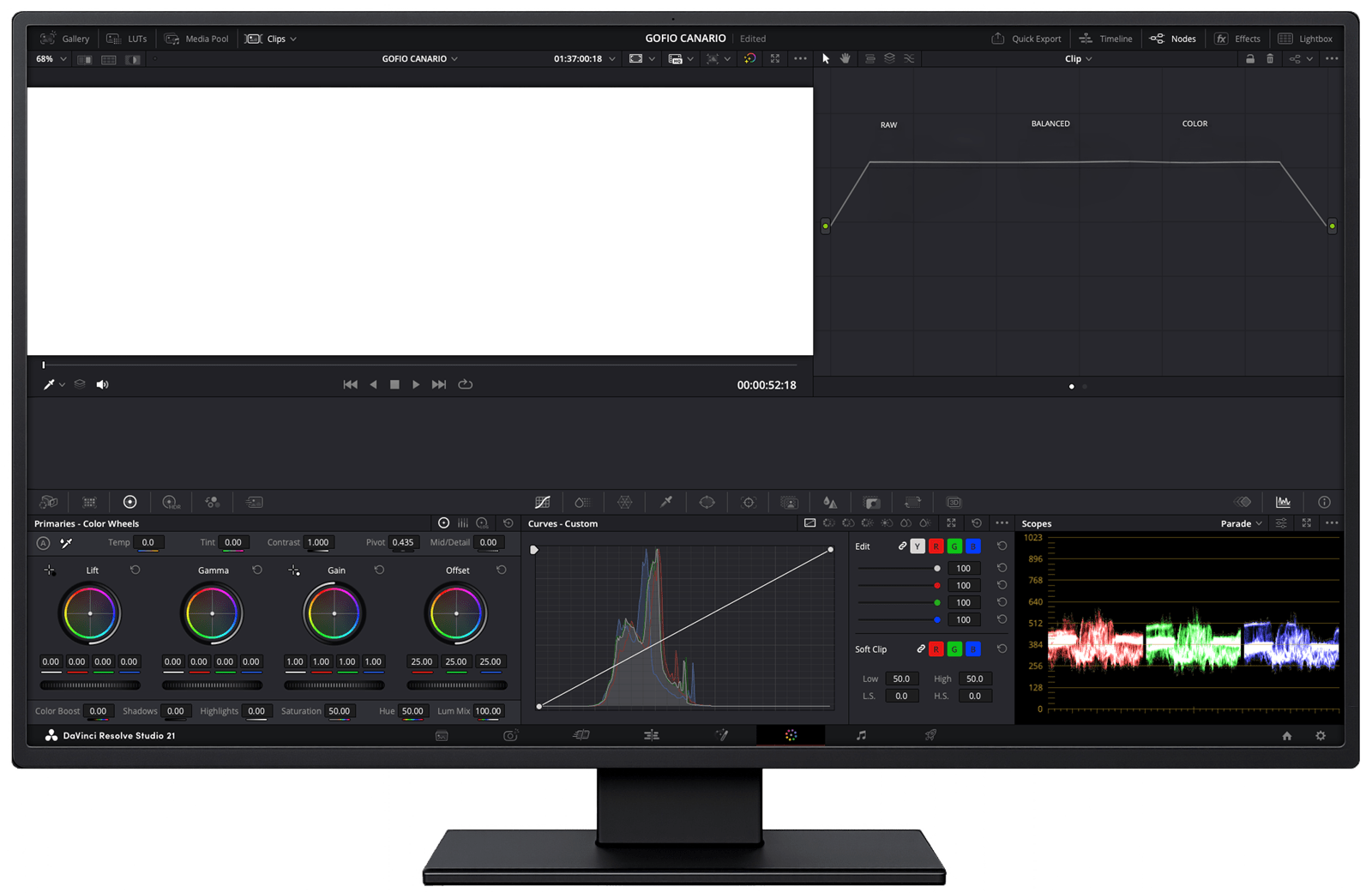Open the Power Window palette icon
The height and width of the screenshot is (893, 1372).
click(707, 503)
